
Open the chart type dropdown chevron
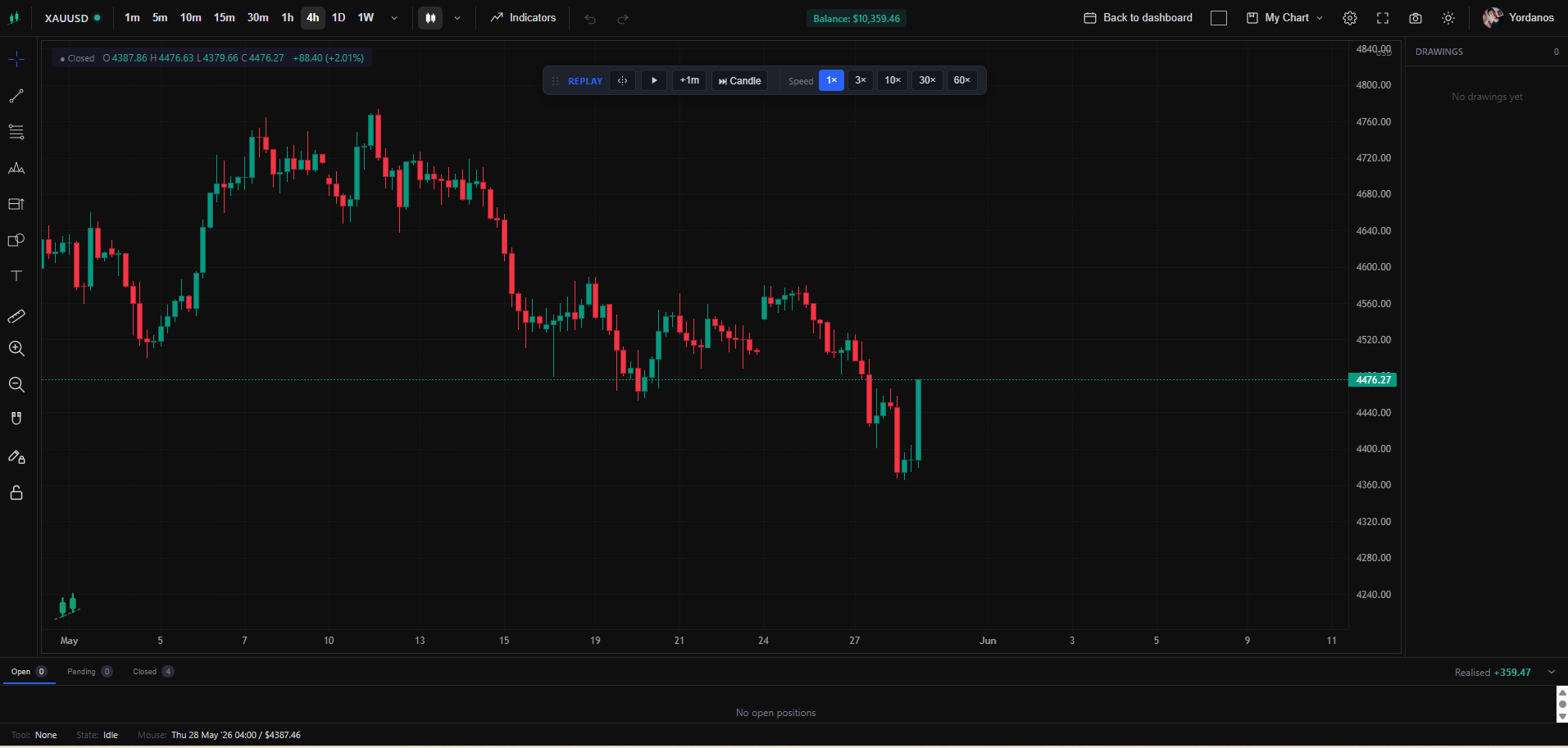pos(457,18)
